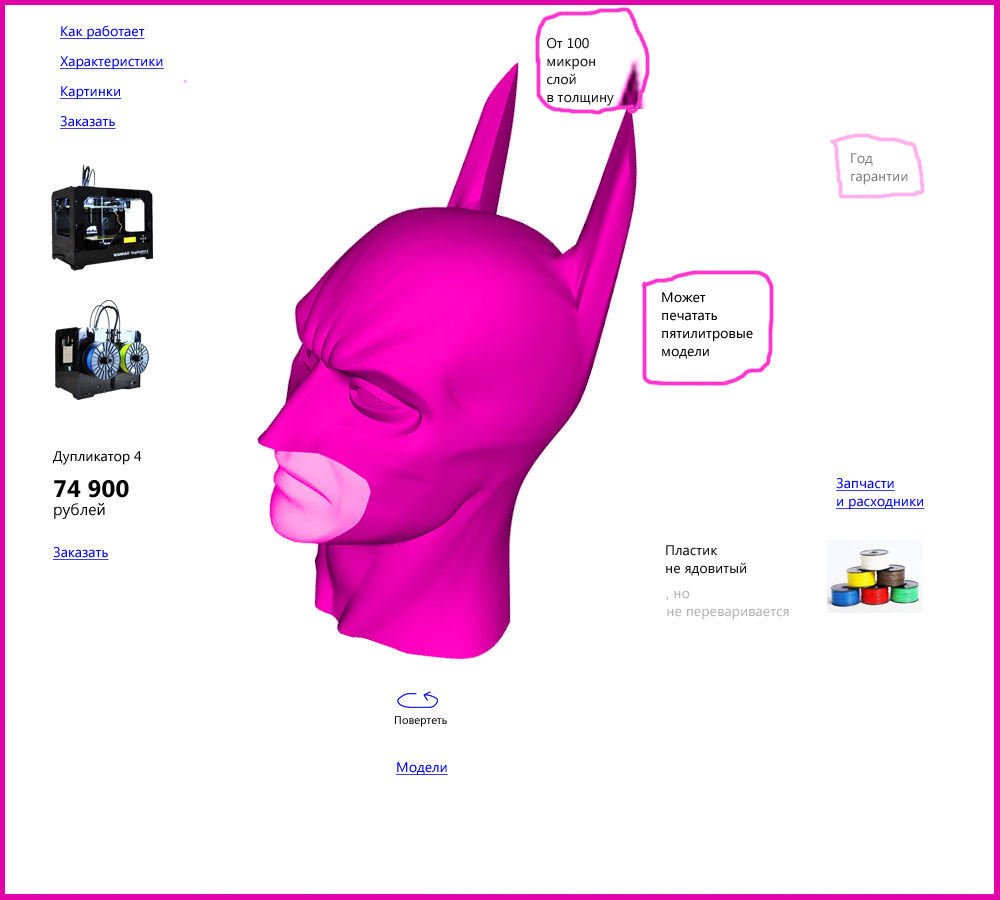Click the gray не переваривается text
Viewport: 1000px width, 900px height.
727,612
